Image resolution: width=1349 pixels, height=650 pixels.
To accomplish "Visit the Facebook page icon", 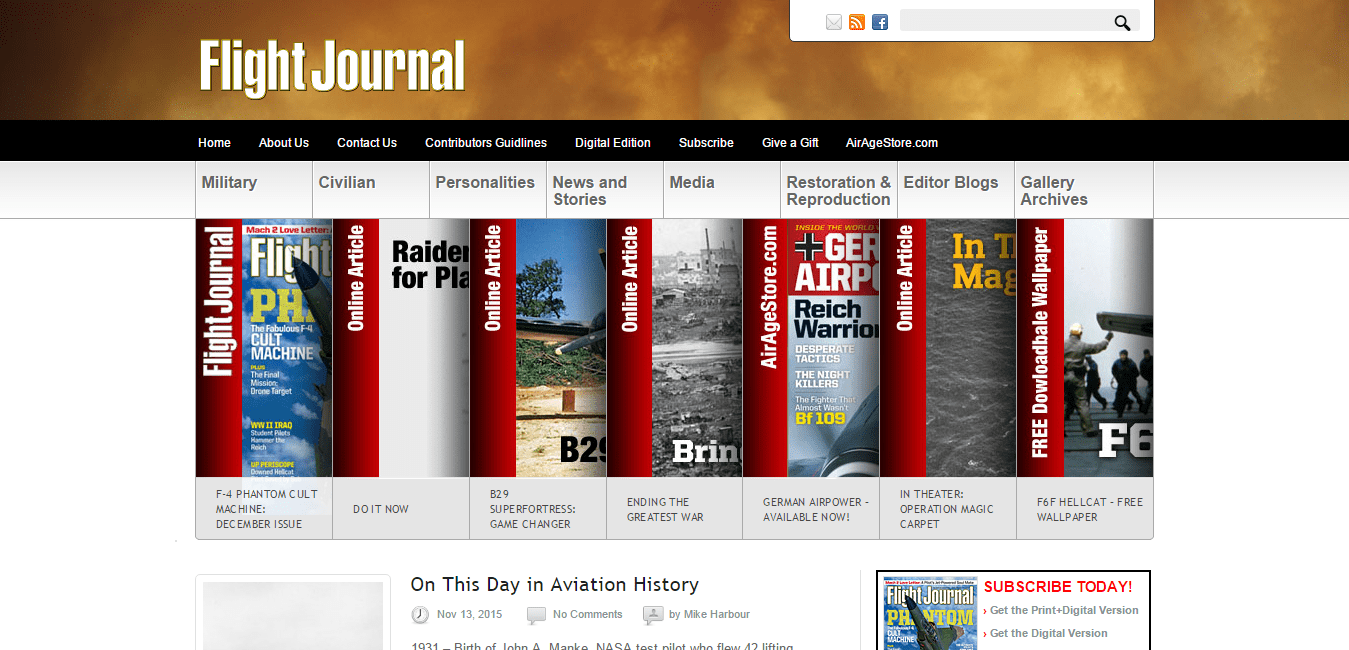I will [880, 22].
